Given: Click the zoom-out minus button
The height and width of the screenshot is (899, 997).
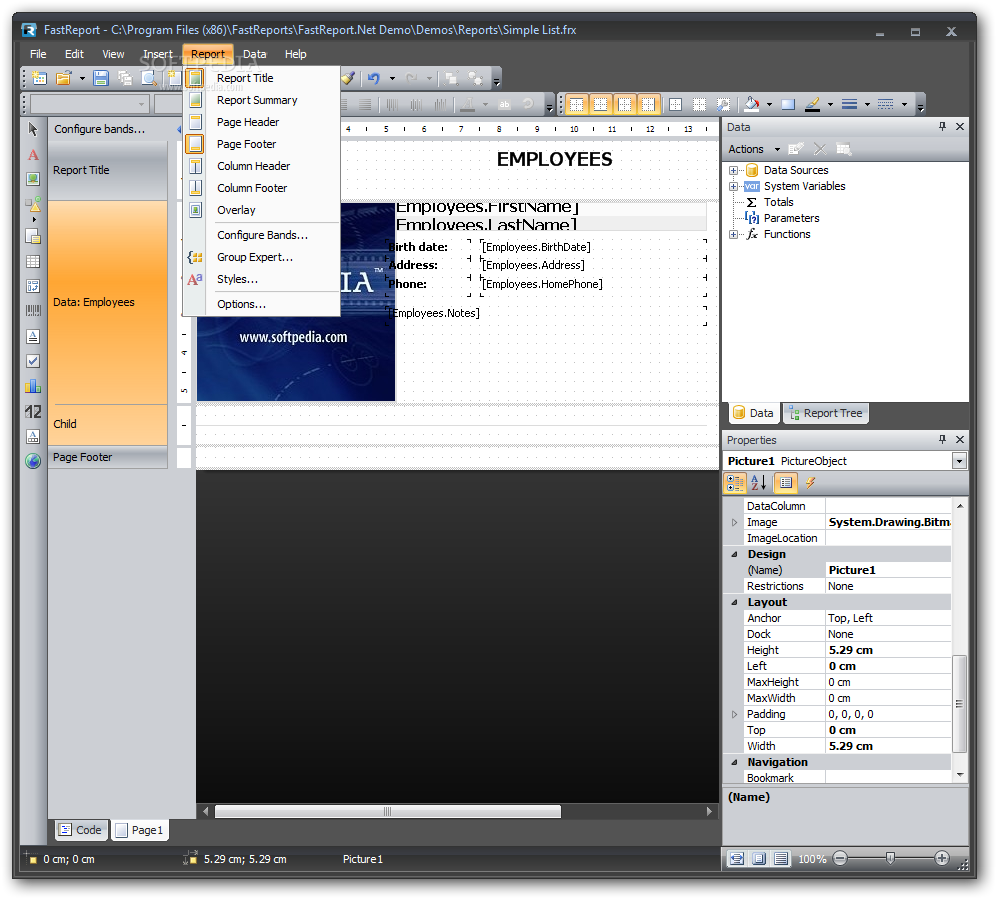Looking at the screenshot, I should (x=840, y=858).
